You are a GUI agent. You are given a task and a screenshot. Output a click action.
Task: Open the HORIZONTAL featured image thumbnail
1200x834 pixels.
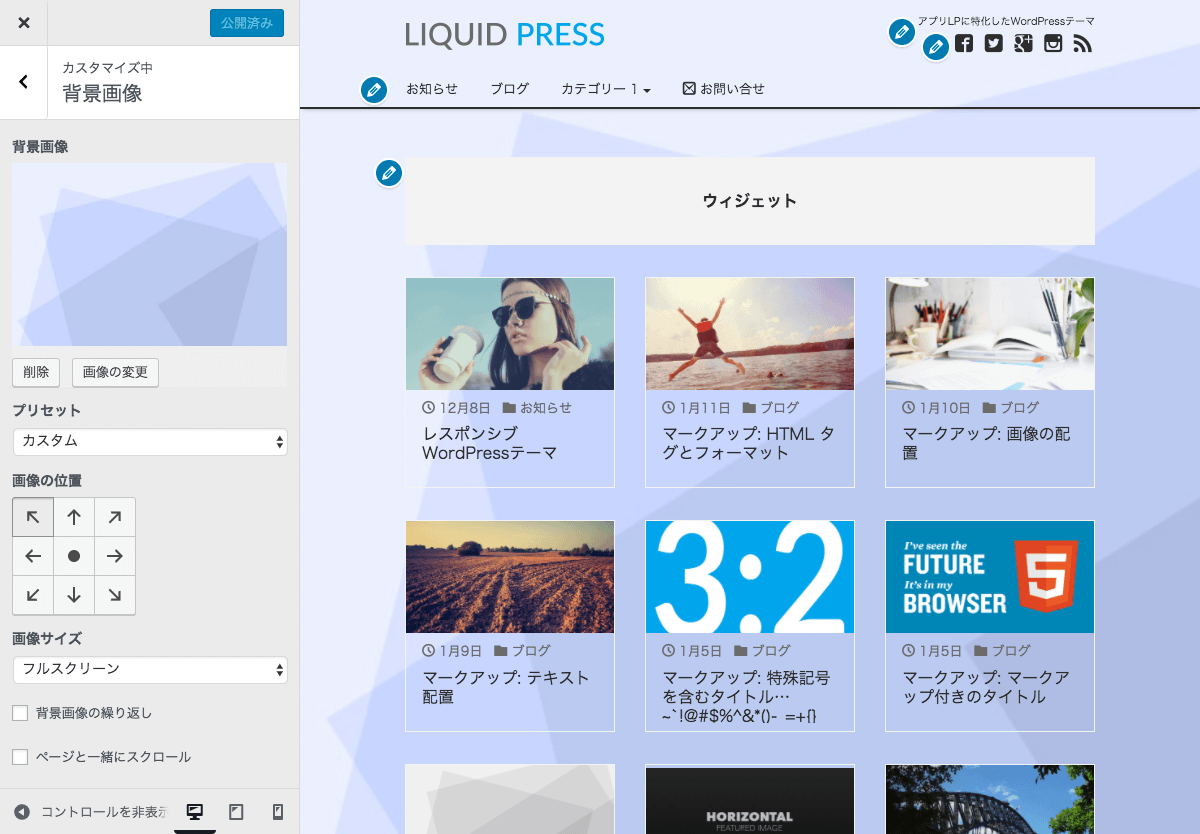[x=750, y=800]
